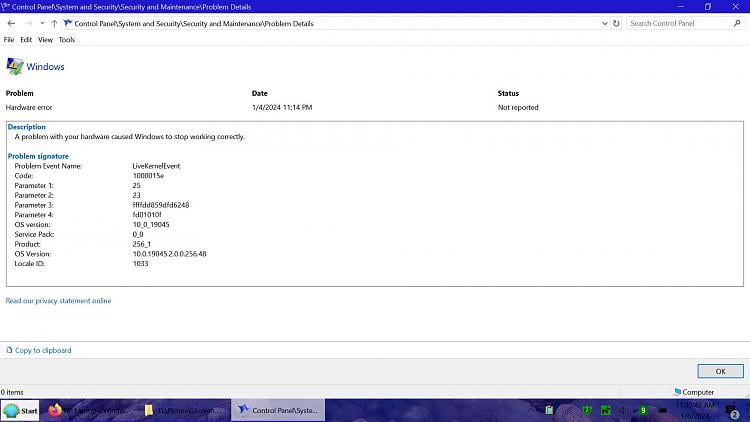
Task: Click the Problem signature heading
Action: point(38,156)
